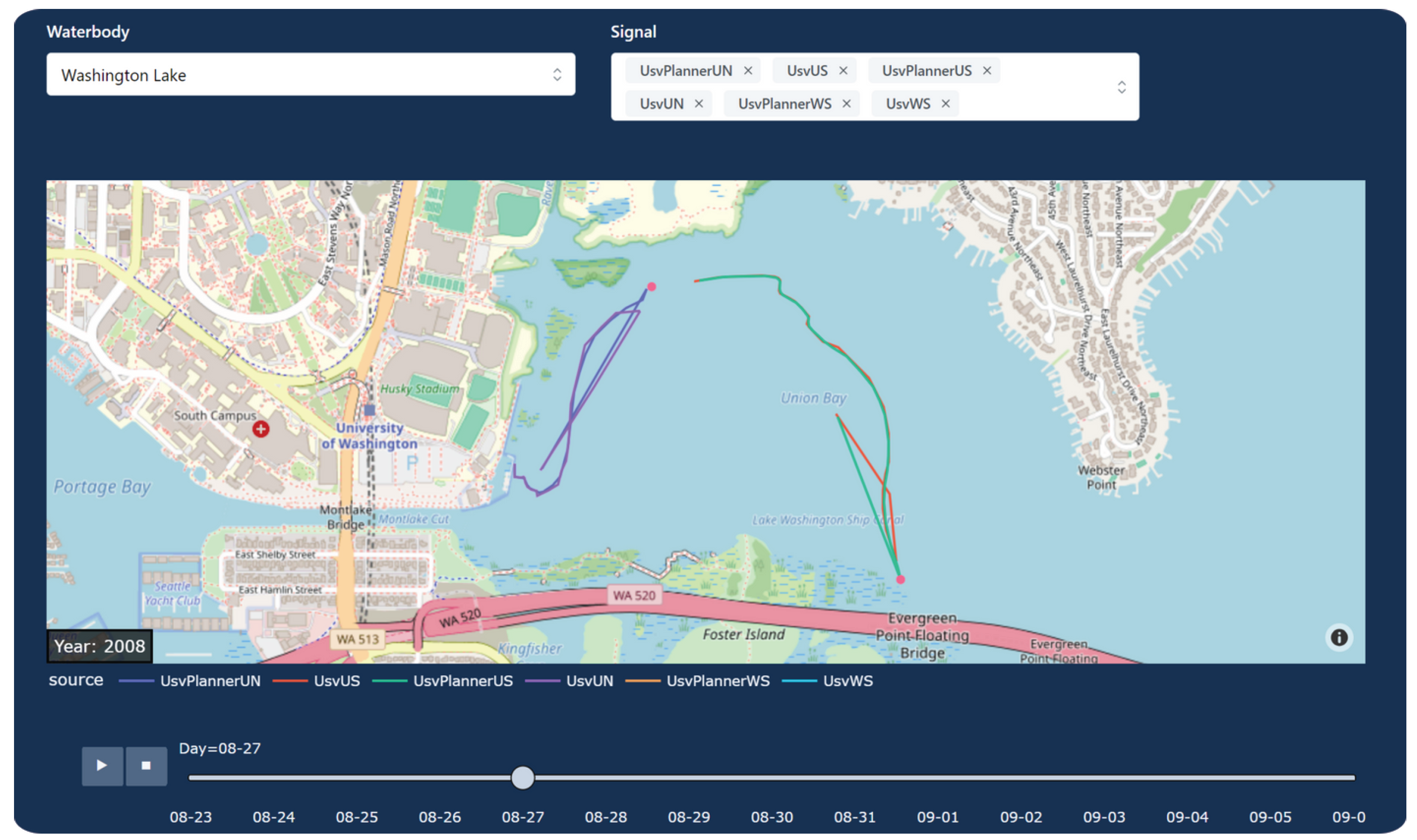Toggle UsvWS legend entry

pos(847,681)
